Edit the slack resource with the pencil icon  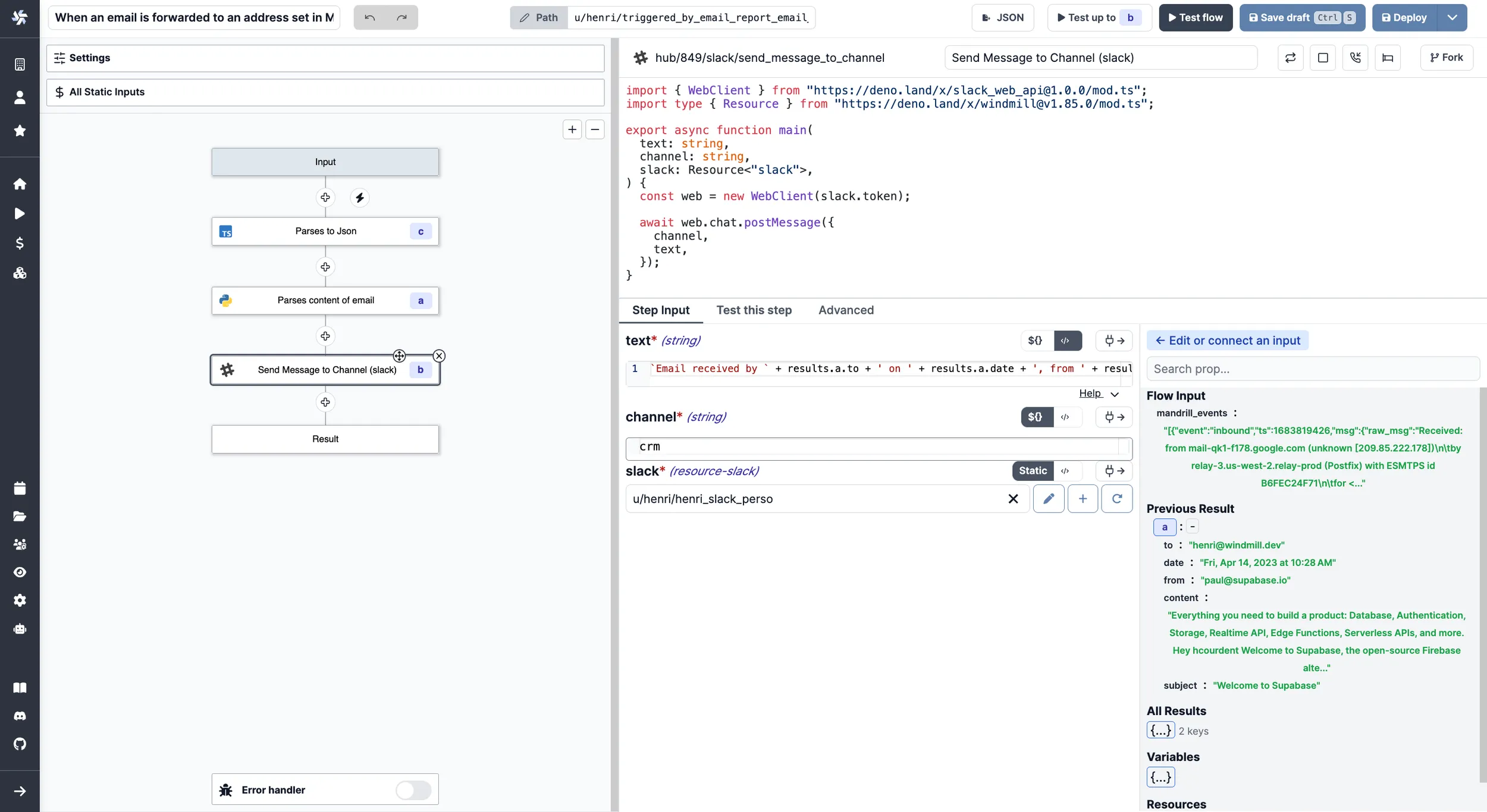(1048, 499)
